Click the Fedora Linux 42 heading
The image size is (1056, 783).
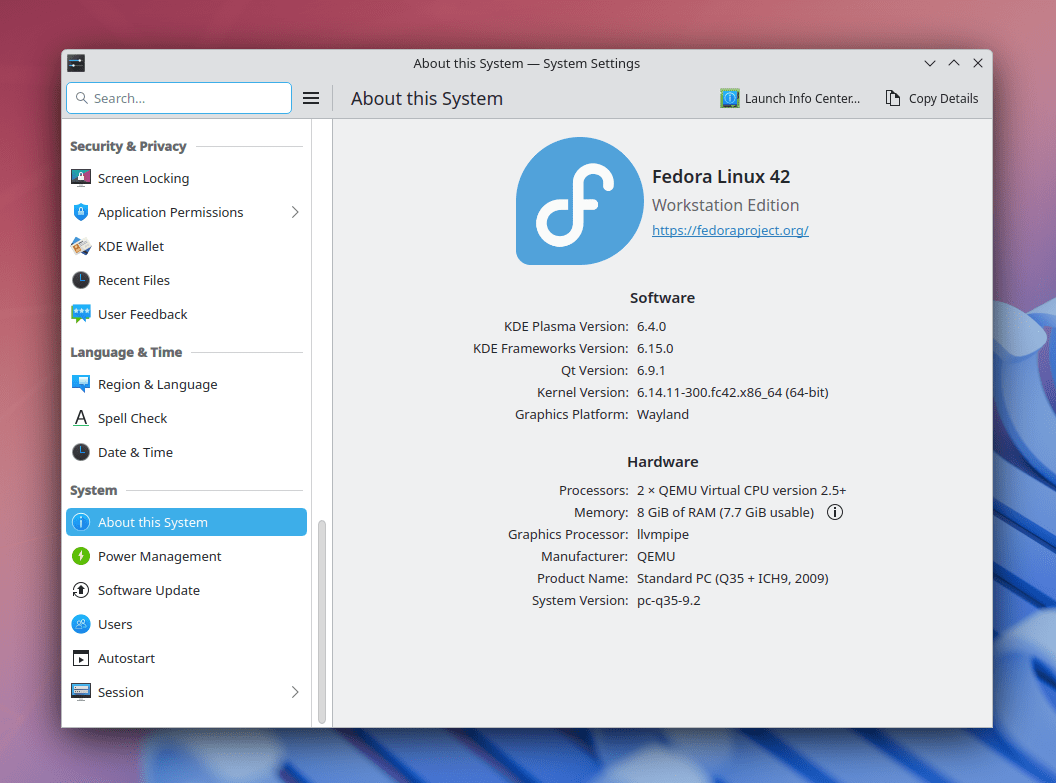point(721,176)
